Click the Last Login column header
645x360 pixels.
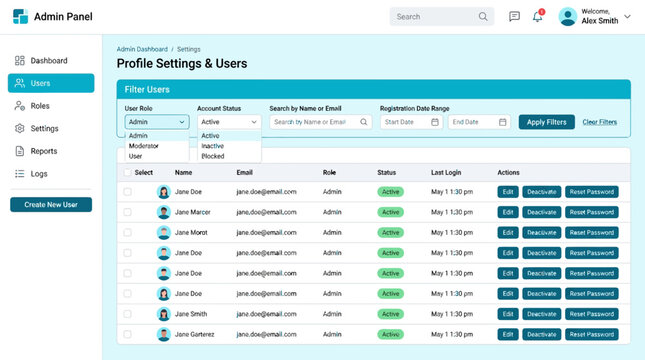coord(446,172)
